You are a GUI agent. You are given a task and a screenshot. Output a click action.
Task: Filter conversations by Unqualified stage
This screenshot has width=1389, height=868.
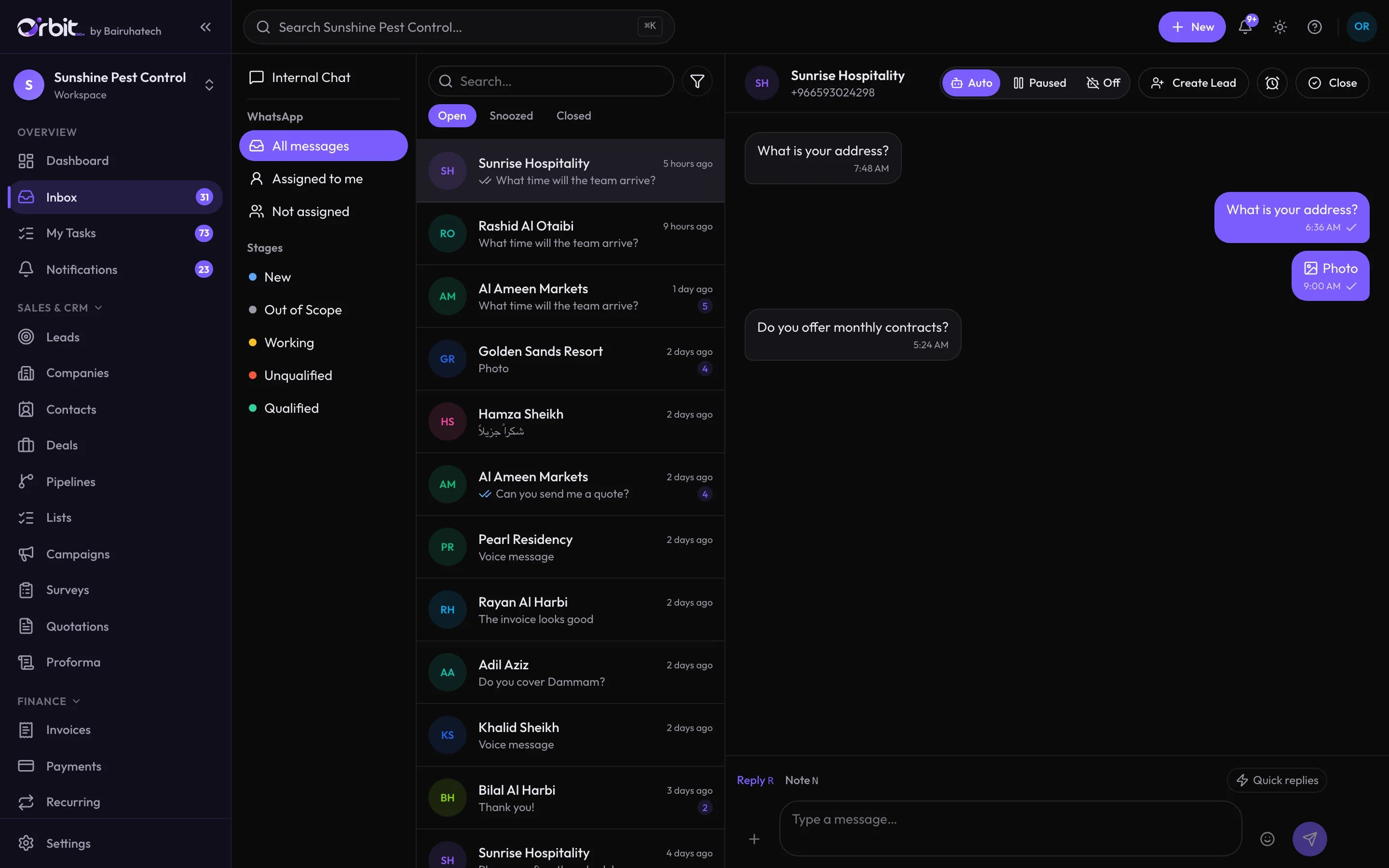(323, 376)
